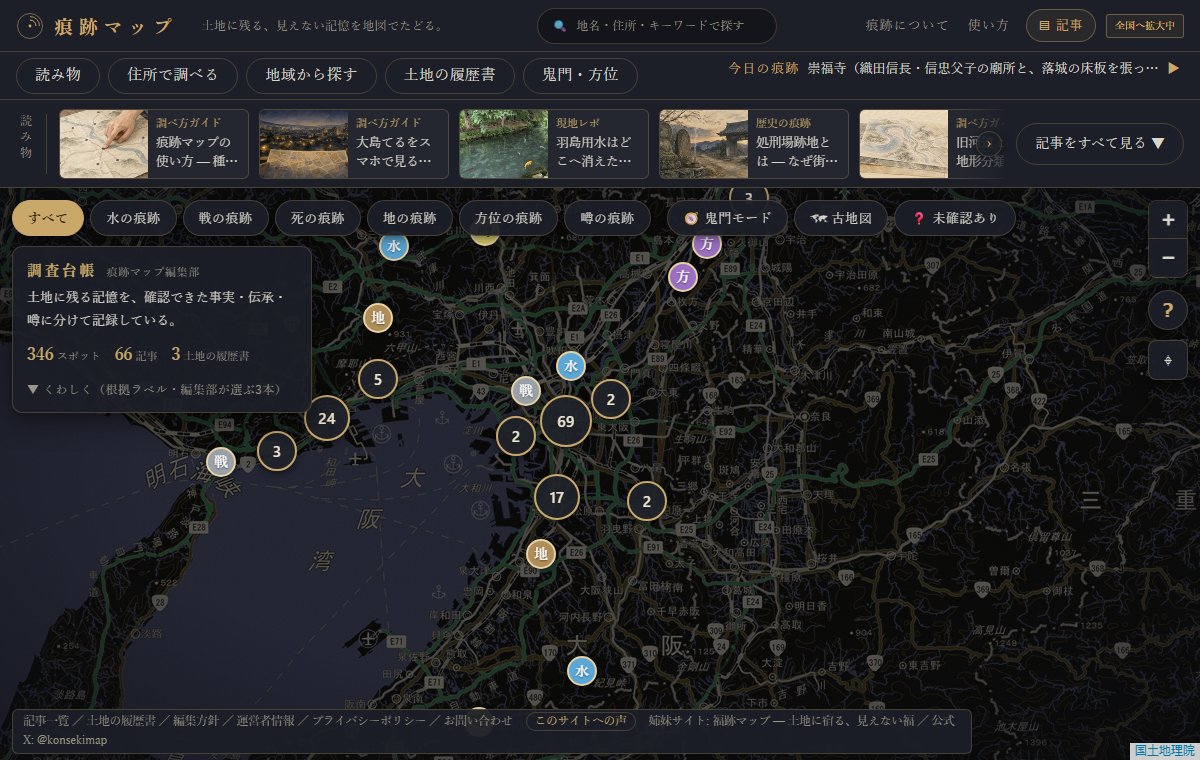Select the lower purple 方 marker
The image size is (1200, 760).
pos(683,275)
